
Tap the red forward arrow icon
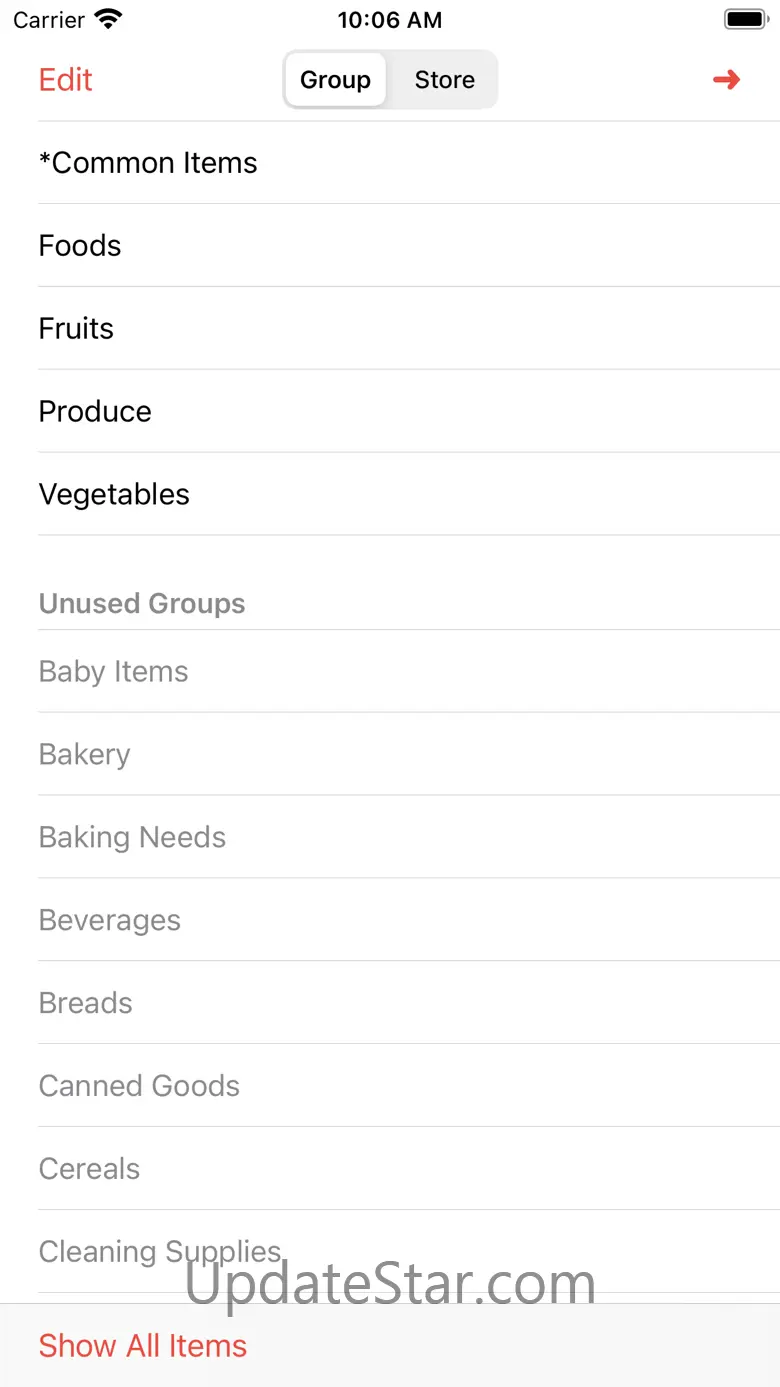tap(726, 80)
